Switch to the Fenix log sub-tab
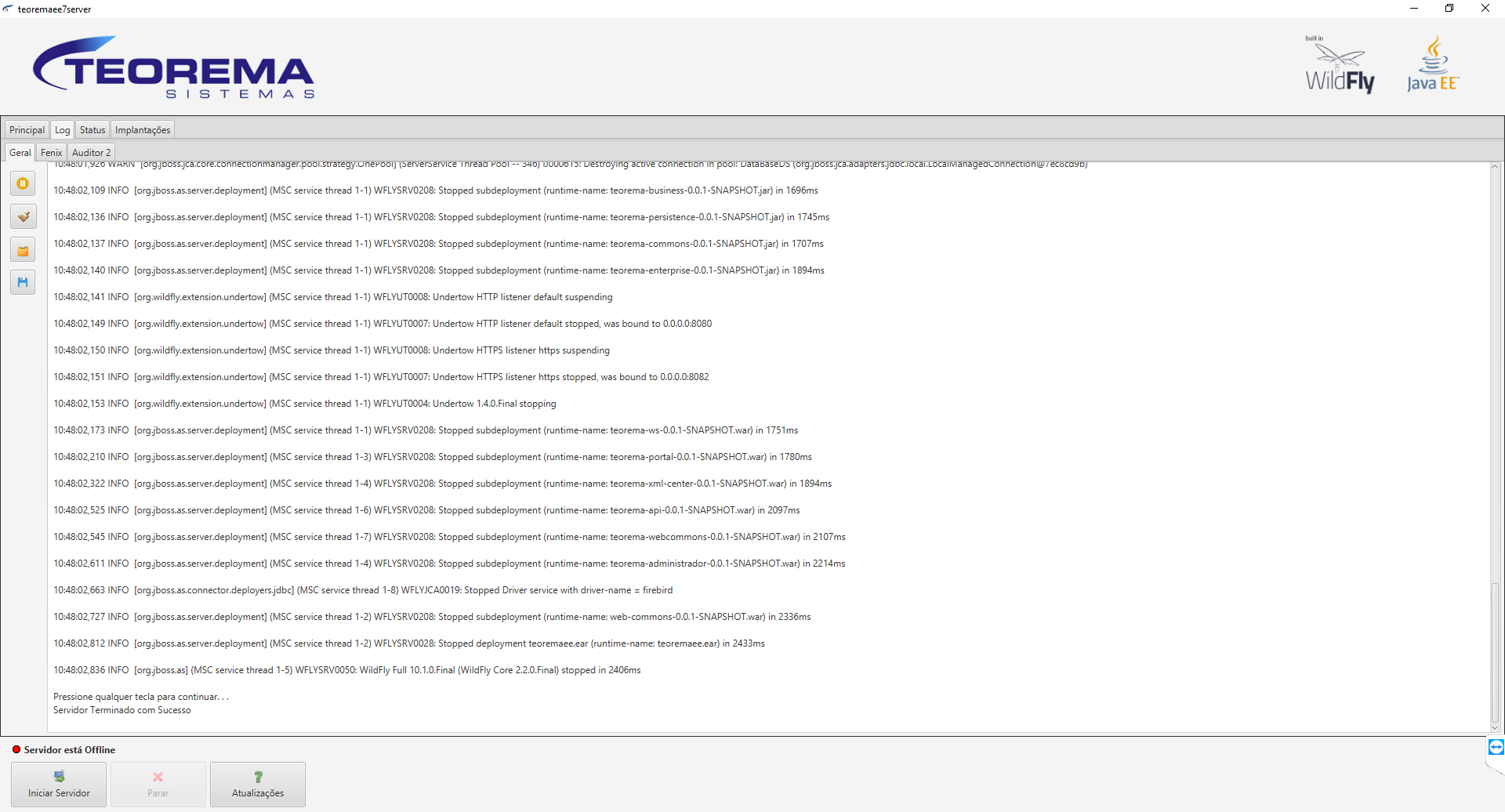 (52, 153)
